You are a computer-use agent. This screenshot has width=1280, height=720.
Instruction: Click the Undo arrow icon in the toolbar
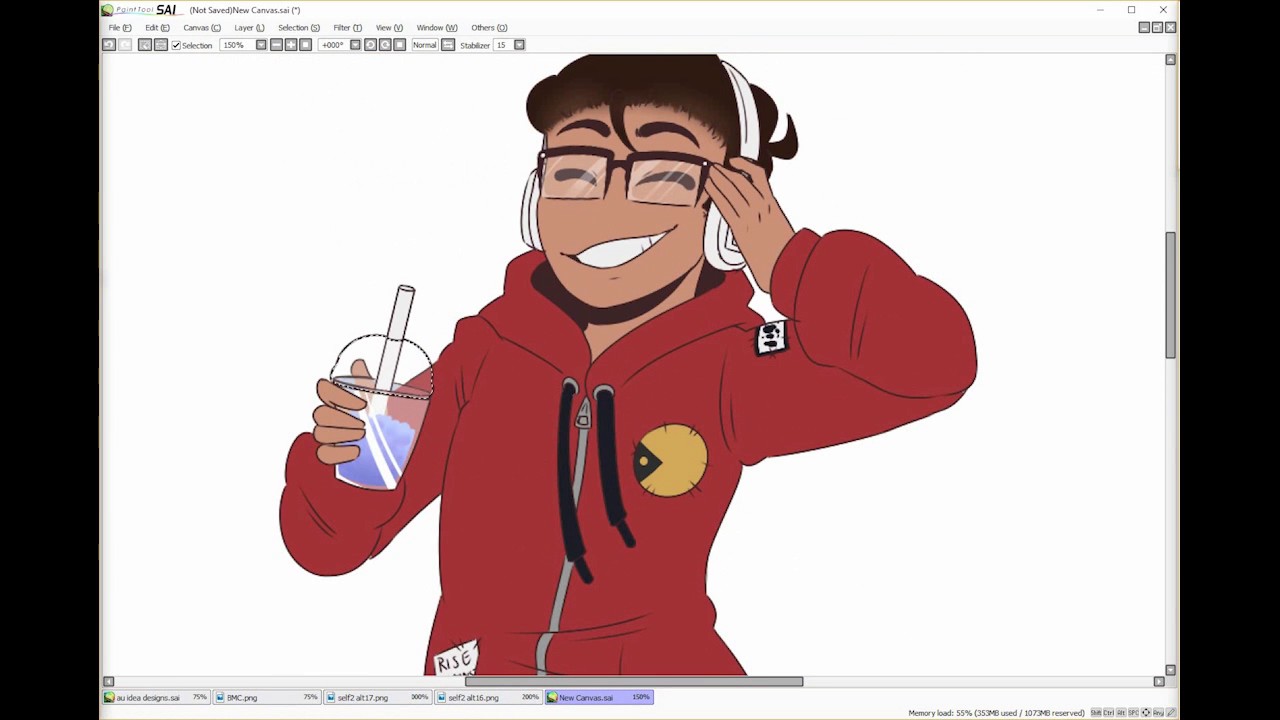[x=109, y=45]
